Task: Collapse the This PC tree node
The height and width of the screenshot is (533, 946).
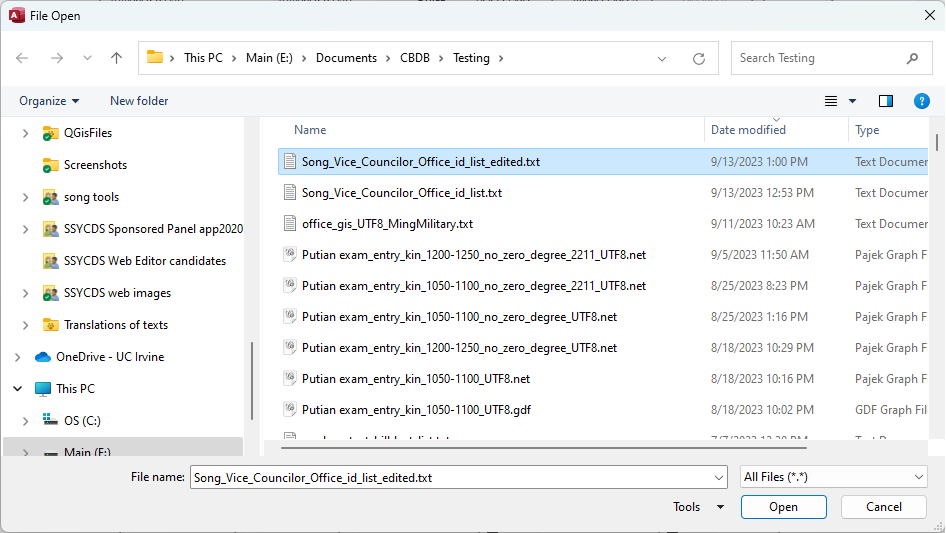Action: tap(17, 389)
